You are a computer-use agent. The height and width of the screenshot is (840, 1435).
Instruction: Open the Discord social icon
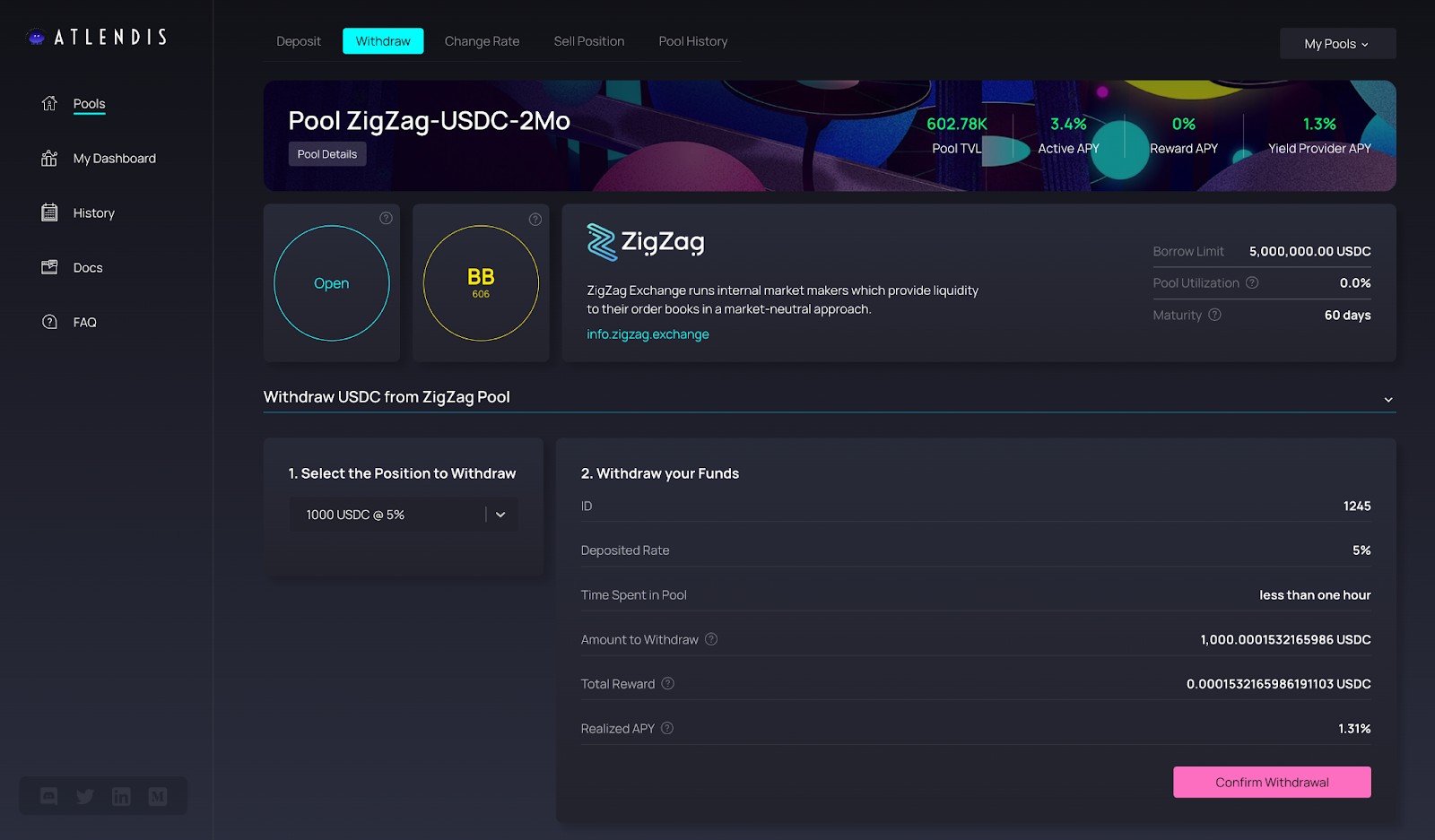click(x=49, y=796)
